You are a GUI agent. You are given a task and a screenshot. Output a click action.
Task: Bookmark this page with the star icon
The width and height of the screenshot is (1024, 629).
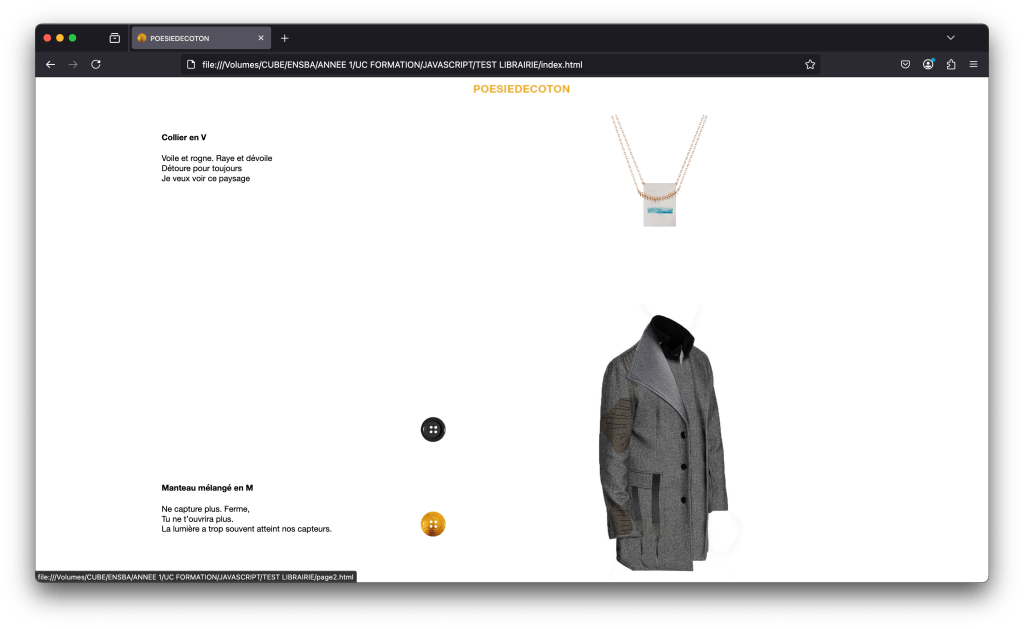pyautogui.click(x=810, y=65)
